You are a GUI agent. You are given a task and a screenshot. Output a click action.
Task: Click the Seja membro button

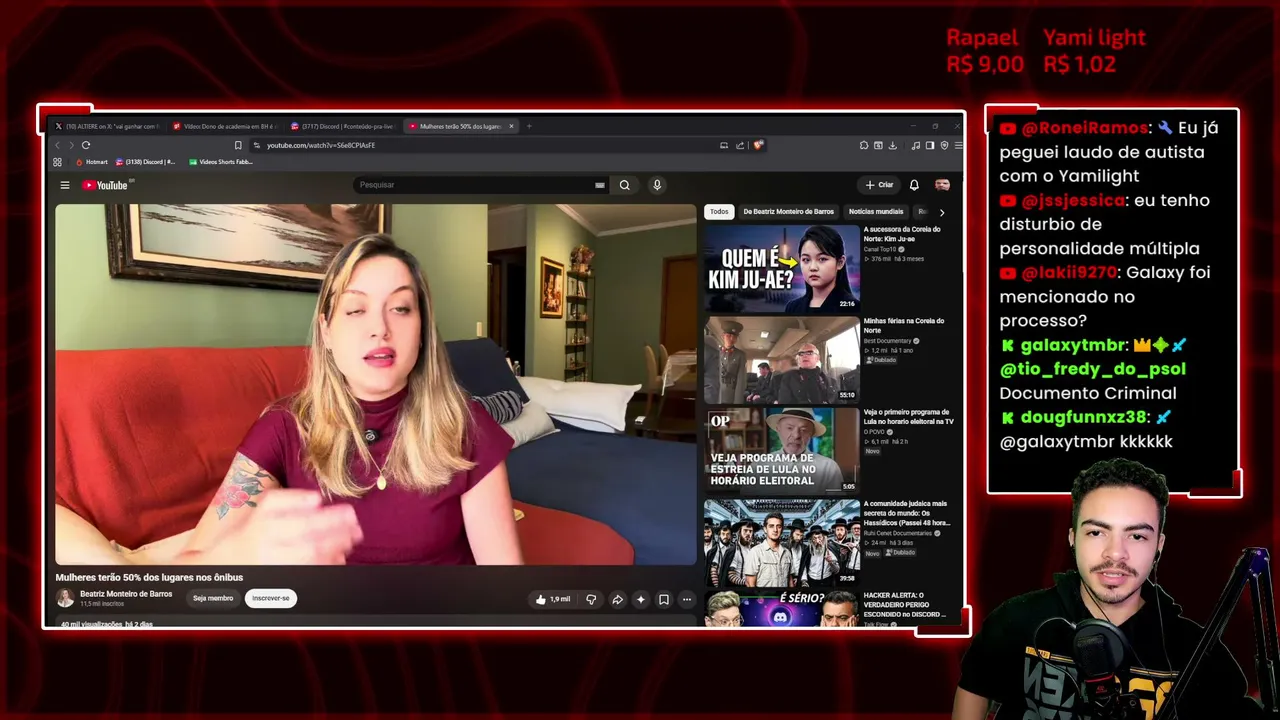[213, 599]
